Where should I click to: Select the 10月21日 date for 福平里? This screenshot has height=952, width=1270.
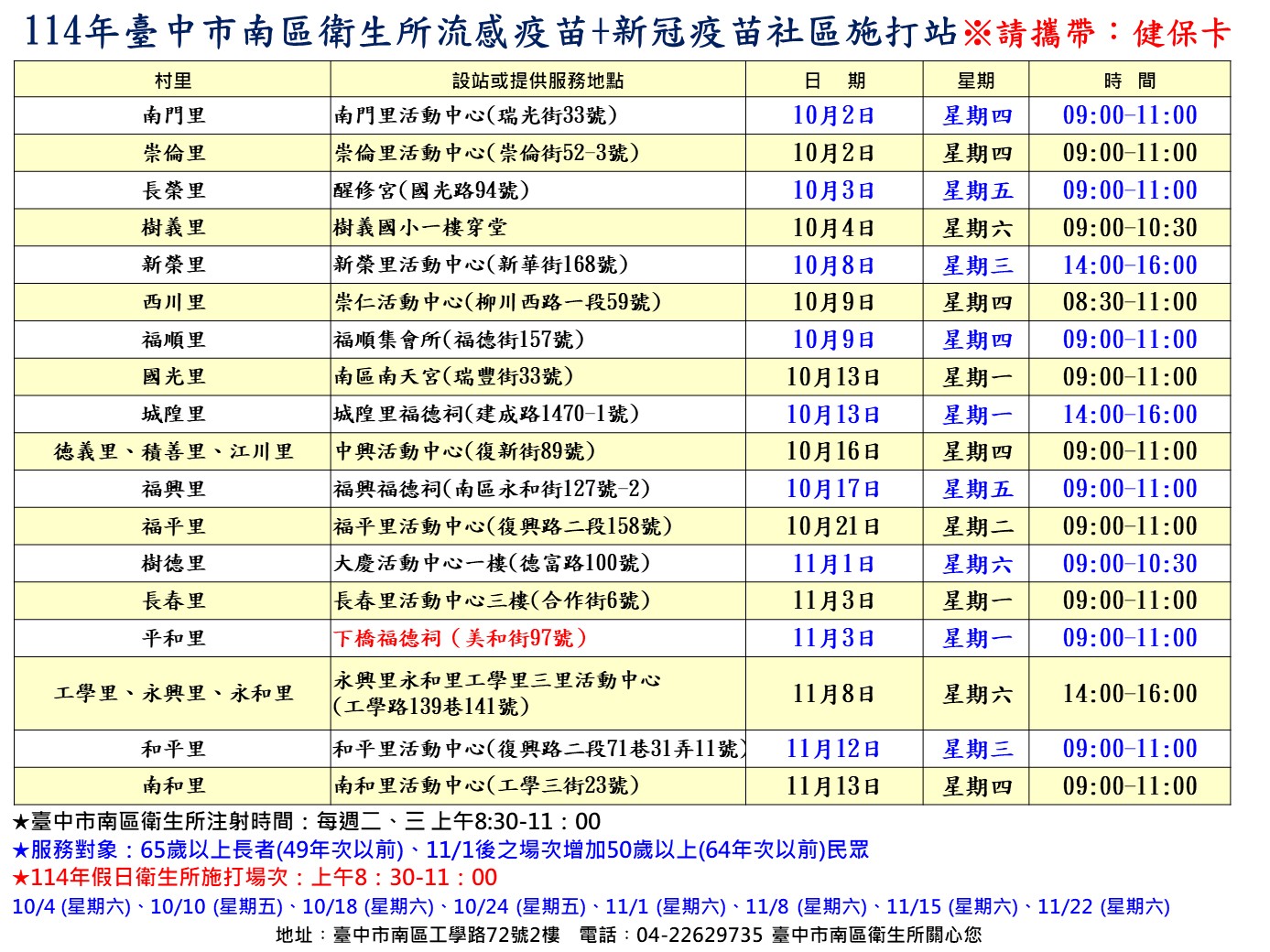833,527
